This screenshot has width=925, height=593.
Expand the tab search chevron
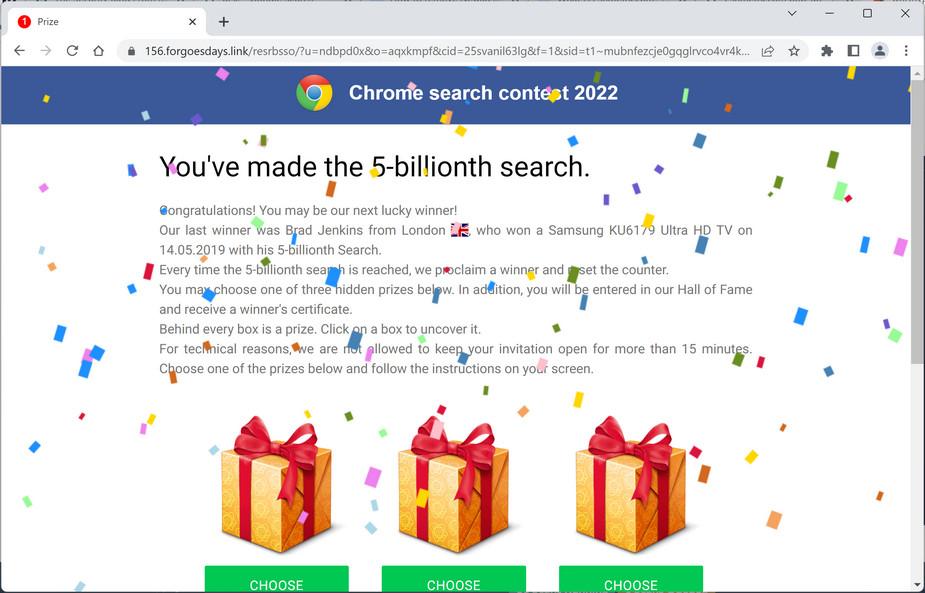coord(792,13)
